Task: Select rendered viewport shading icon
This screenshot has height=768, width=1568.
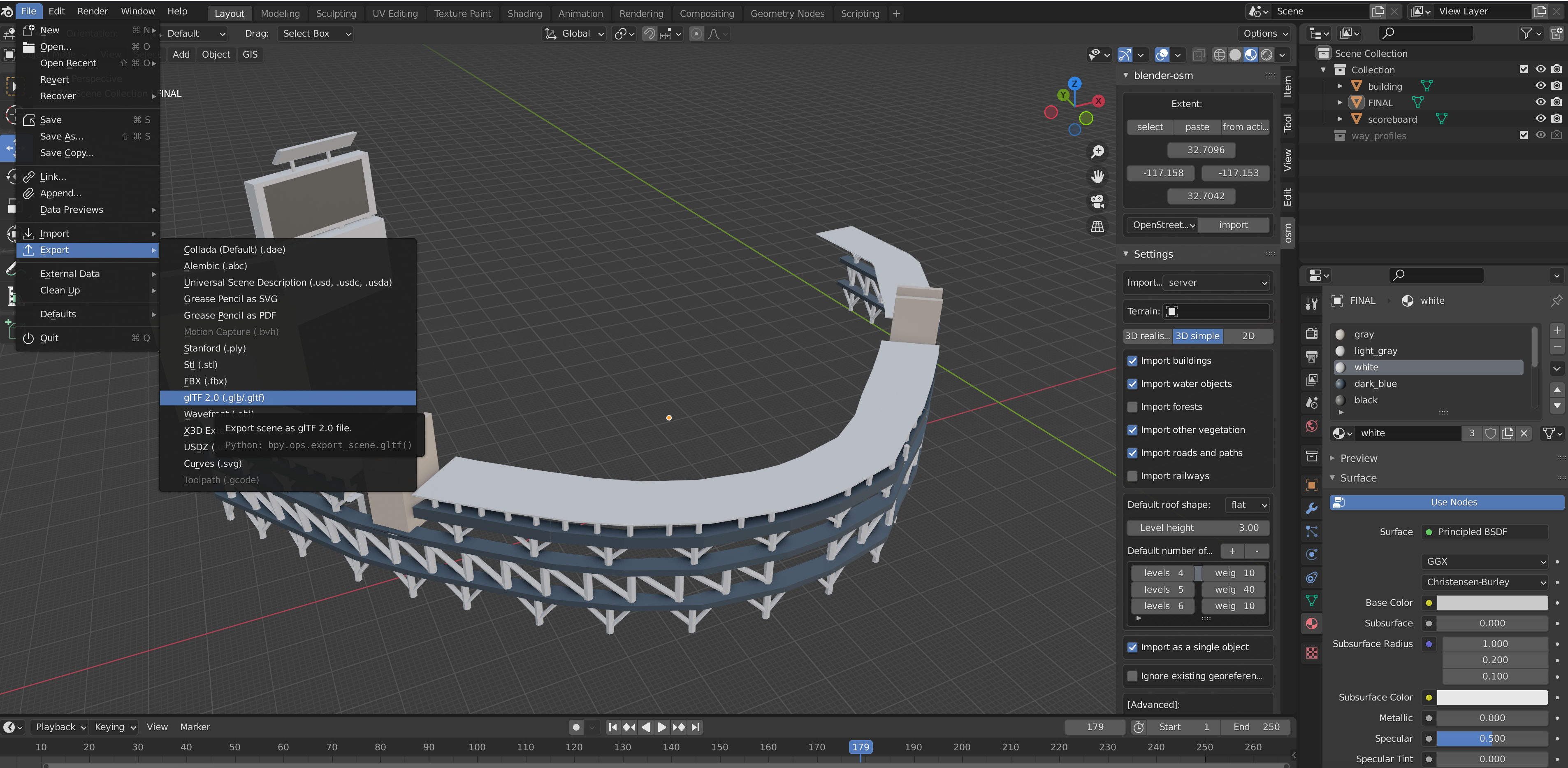Action: pos(1266,55)
